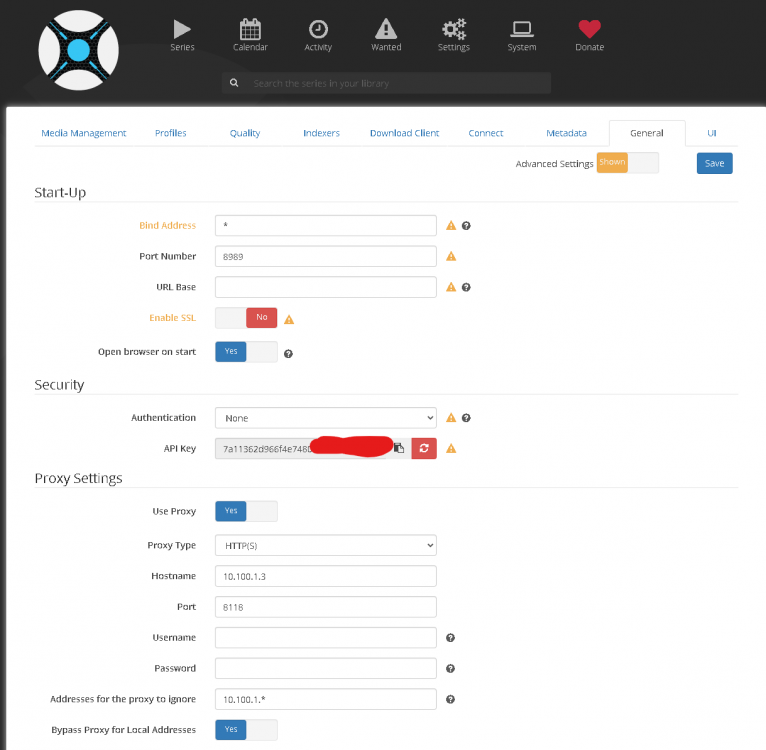The image size is (766, 750).
Task: Switch to the Quality tab
Action: (245, 133)
